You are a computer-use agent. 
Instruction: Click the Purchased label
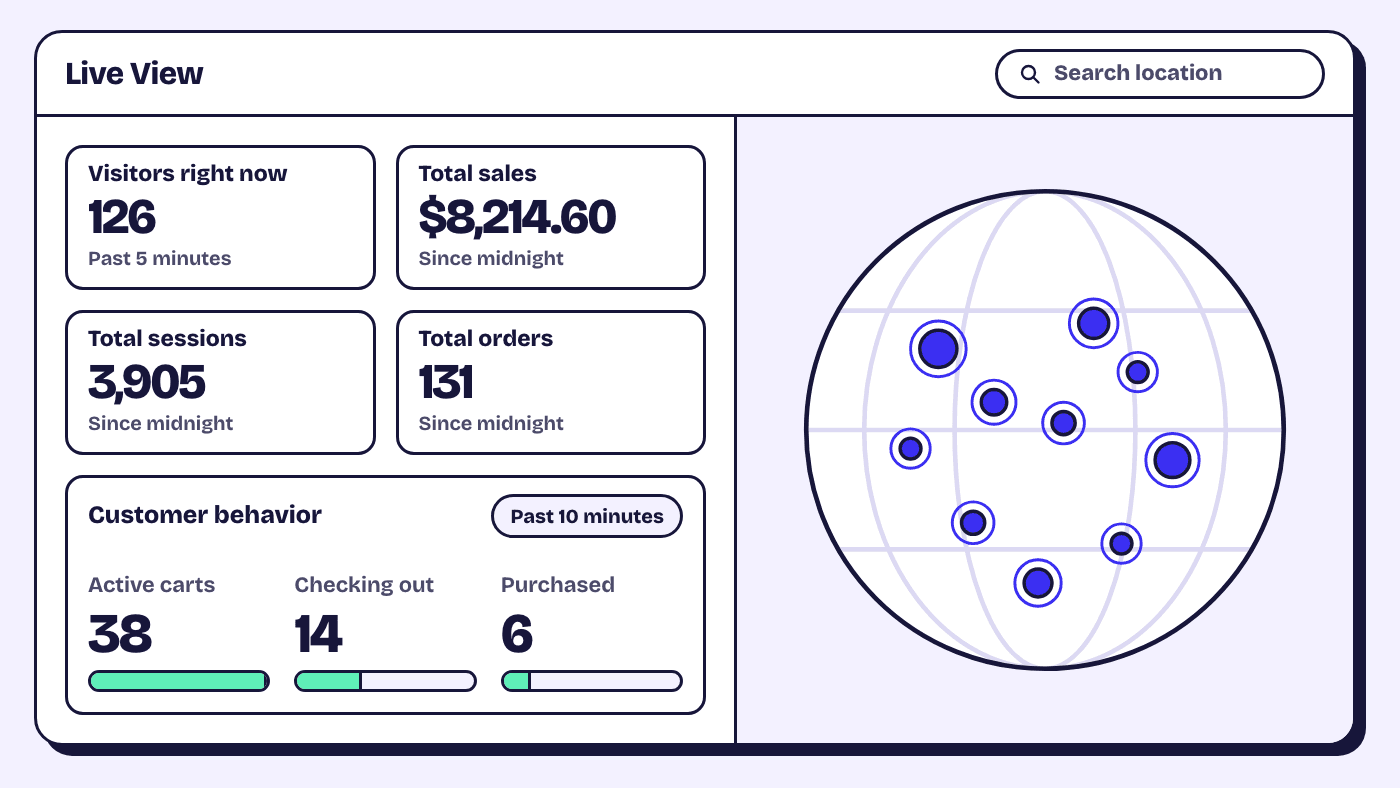[558, 585]
